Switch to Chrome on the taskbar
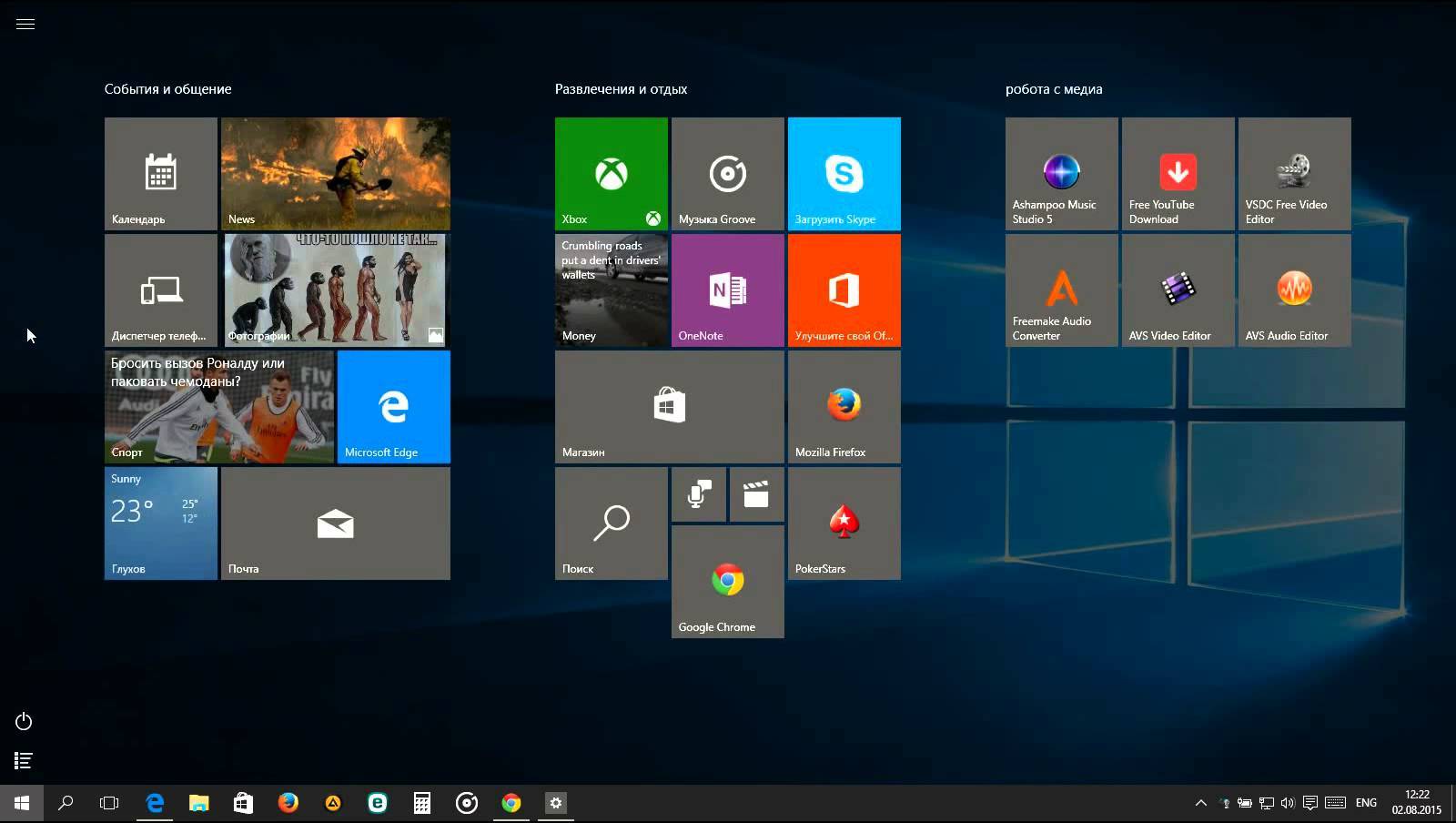 (x=511, y=803)
